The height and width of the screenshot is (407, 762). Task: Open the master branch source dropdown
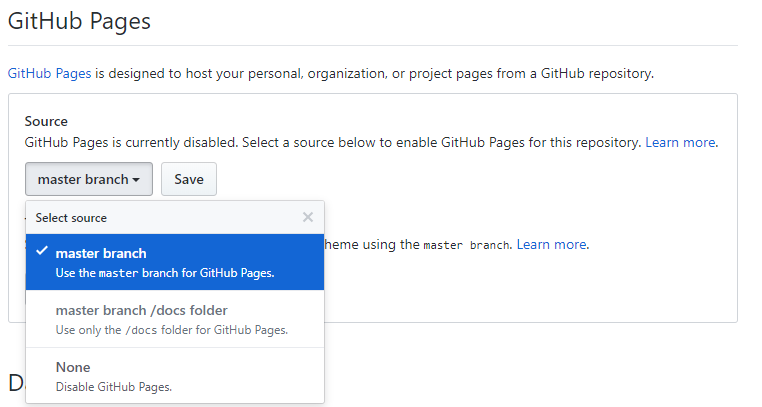tap(89, 179)
